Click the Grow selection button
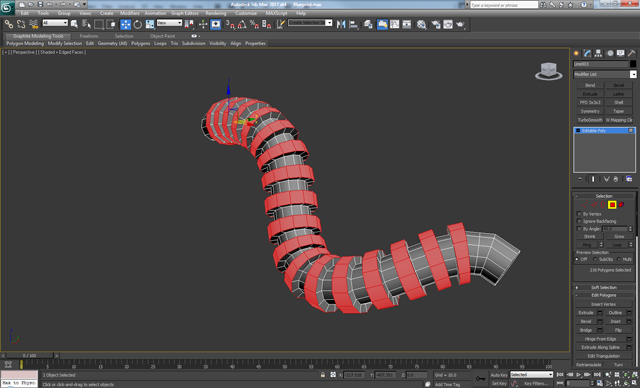640x388 pixels. (x=619, y=236)
